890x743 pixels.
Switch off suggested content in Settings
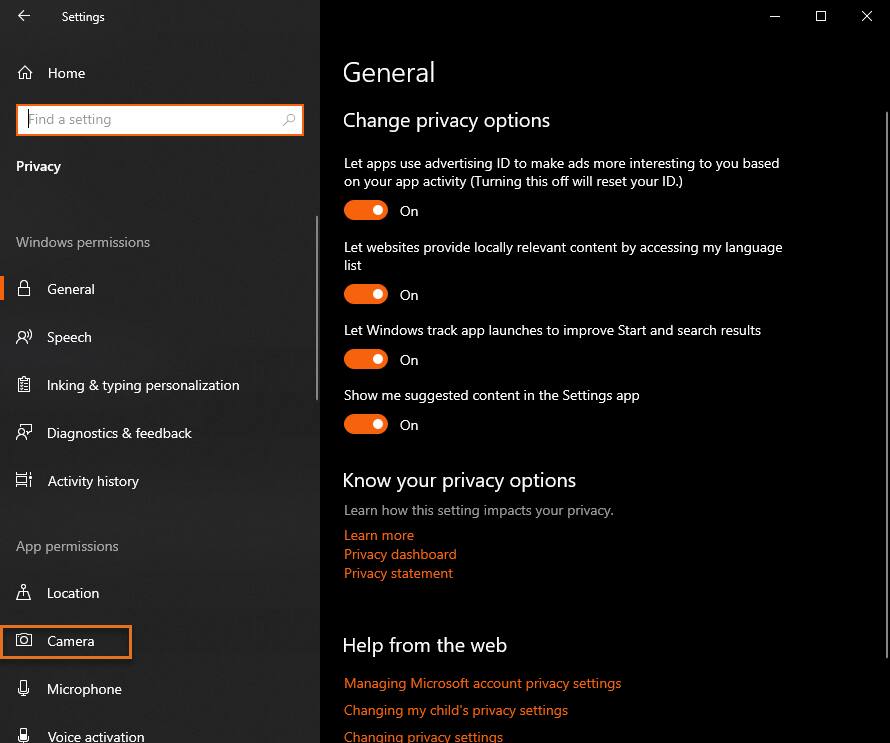(366, 425)
